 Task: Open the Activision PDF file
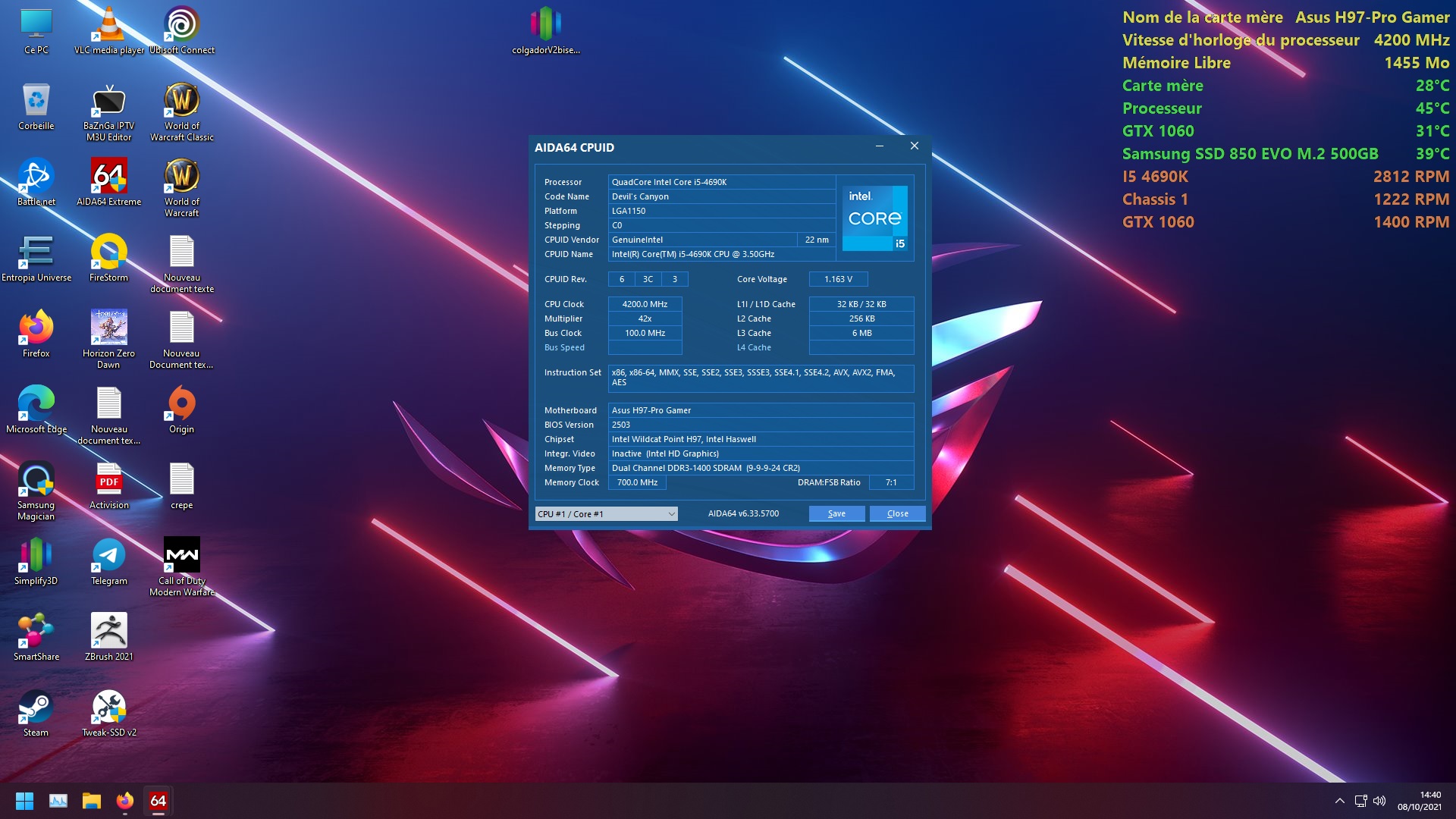(109, 485)
